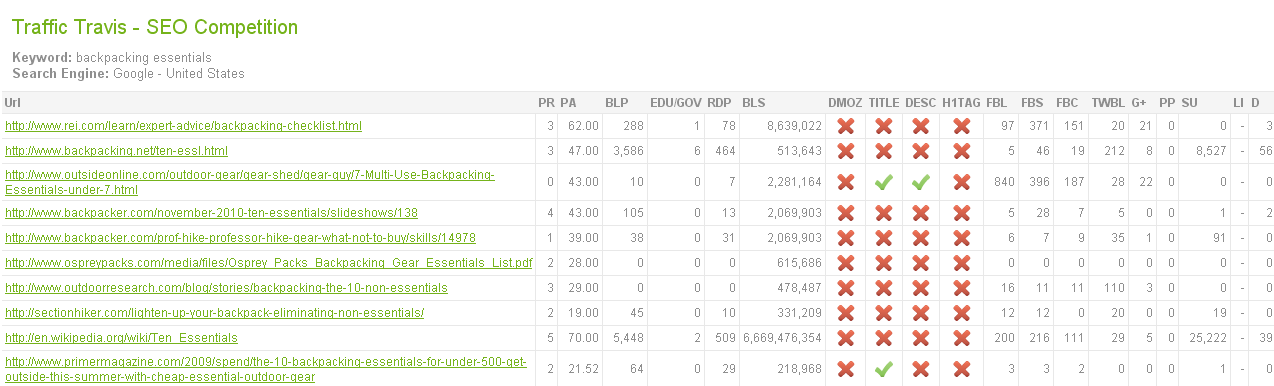Click red H1TAG cross in wikipedia row
This screenshot has width=1274, height=386.
click(x=961, y=338)
